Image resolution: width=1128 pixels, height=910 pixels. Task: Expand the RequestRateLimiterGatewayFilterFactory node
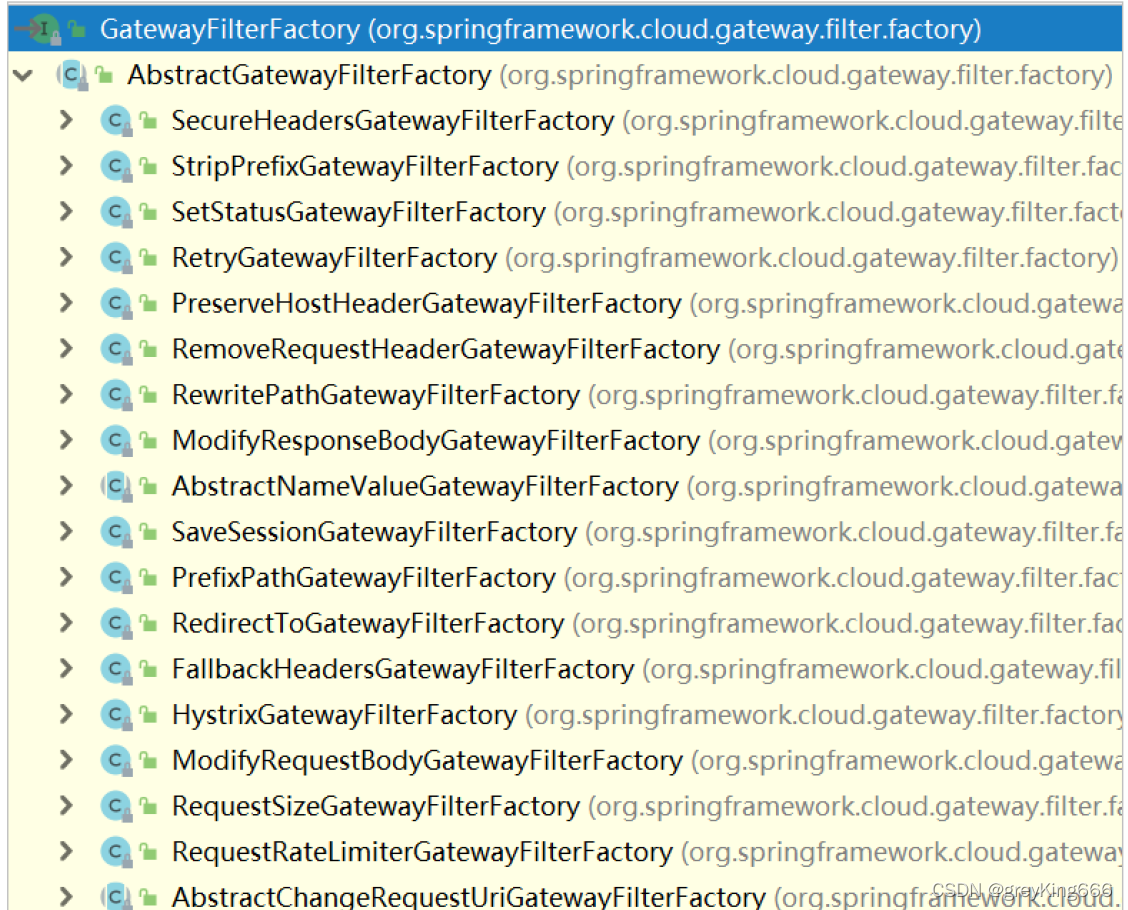click(66, 851)
